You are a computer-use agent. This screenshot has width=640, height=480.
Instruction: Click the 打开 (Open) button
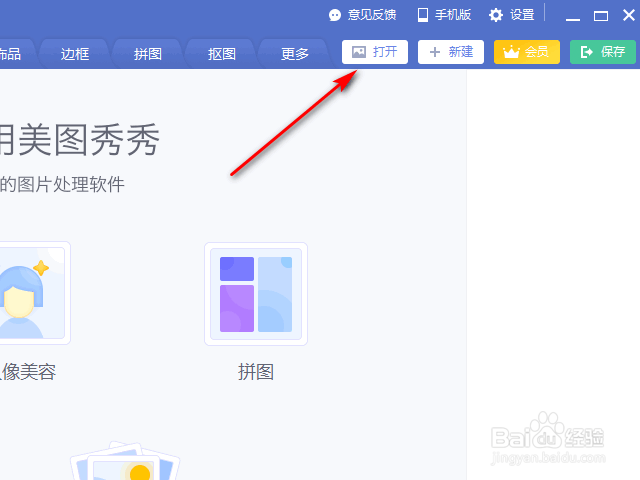coord(375,52)
